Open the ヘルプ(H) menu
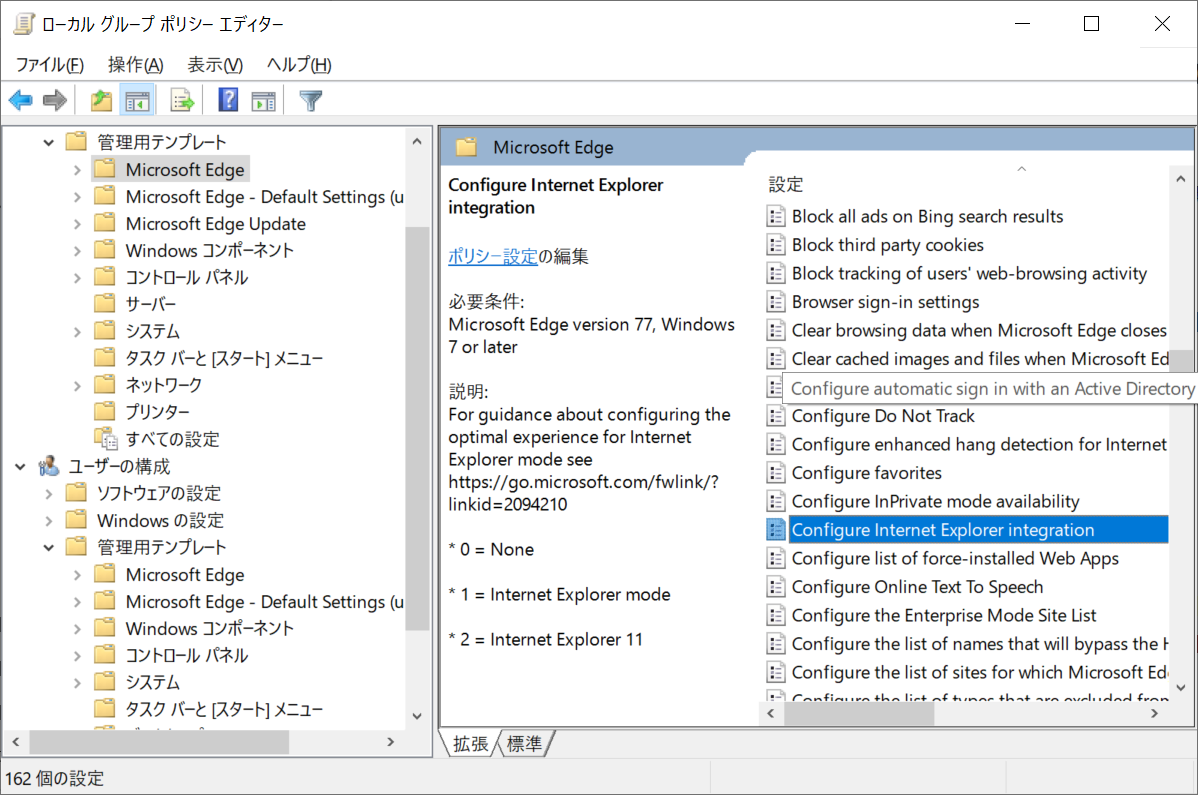1198x795 pixels. pos(299,65)
